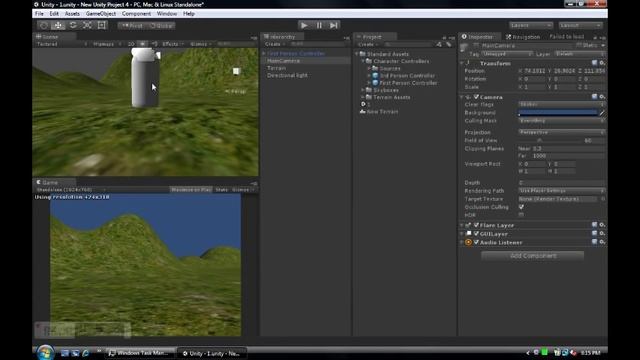Screen dimensions: 640x360
Task: Click the Pause button
Action: click(x=319, y=25)
